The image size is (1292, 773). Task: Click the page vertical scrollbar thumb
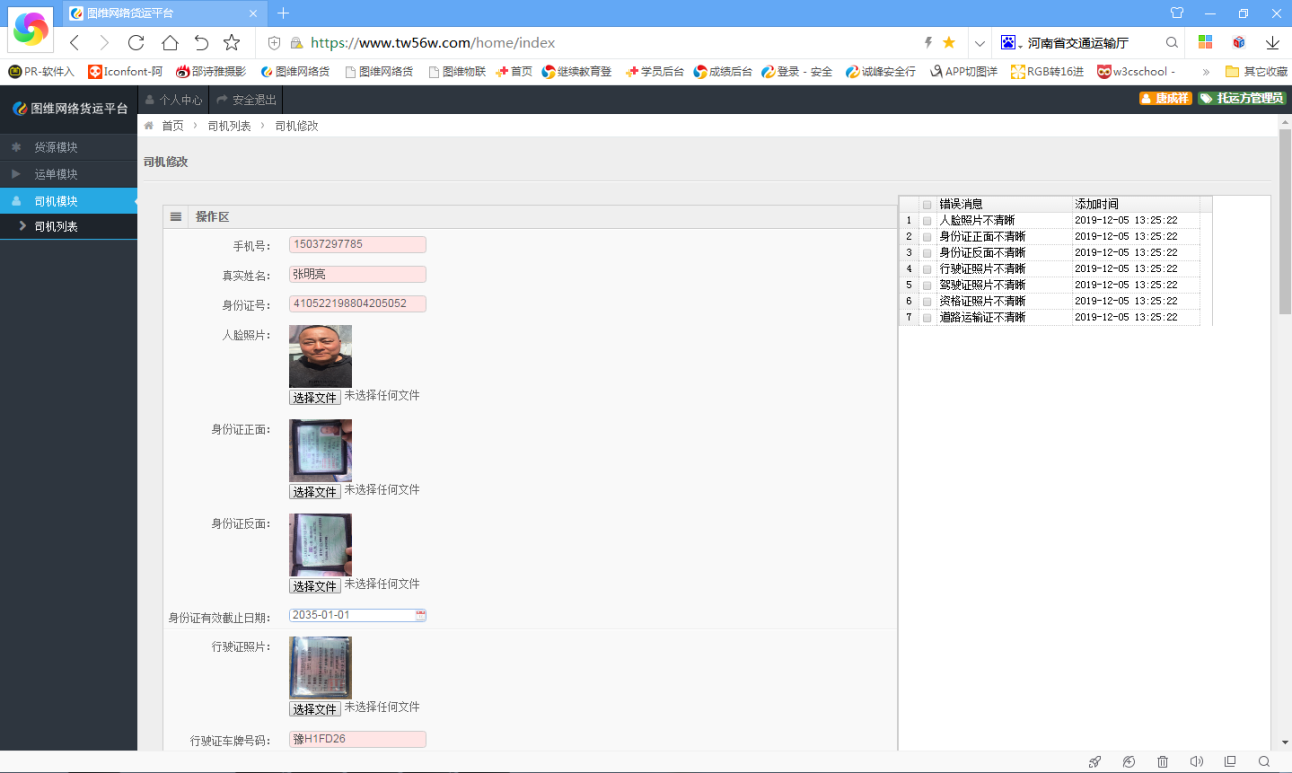[1285, 221]
